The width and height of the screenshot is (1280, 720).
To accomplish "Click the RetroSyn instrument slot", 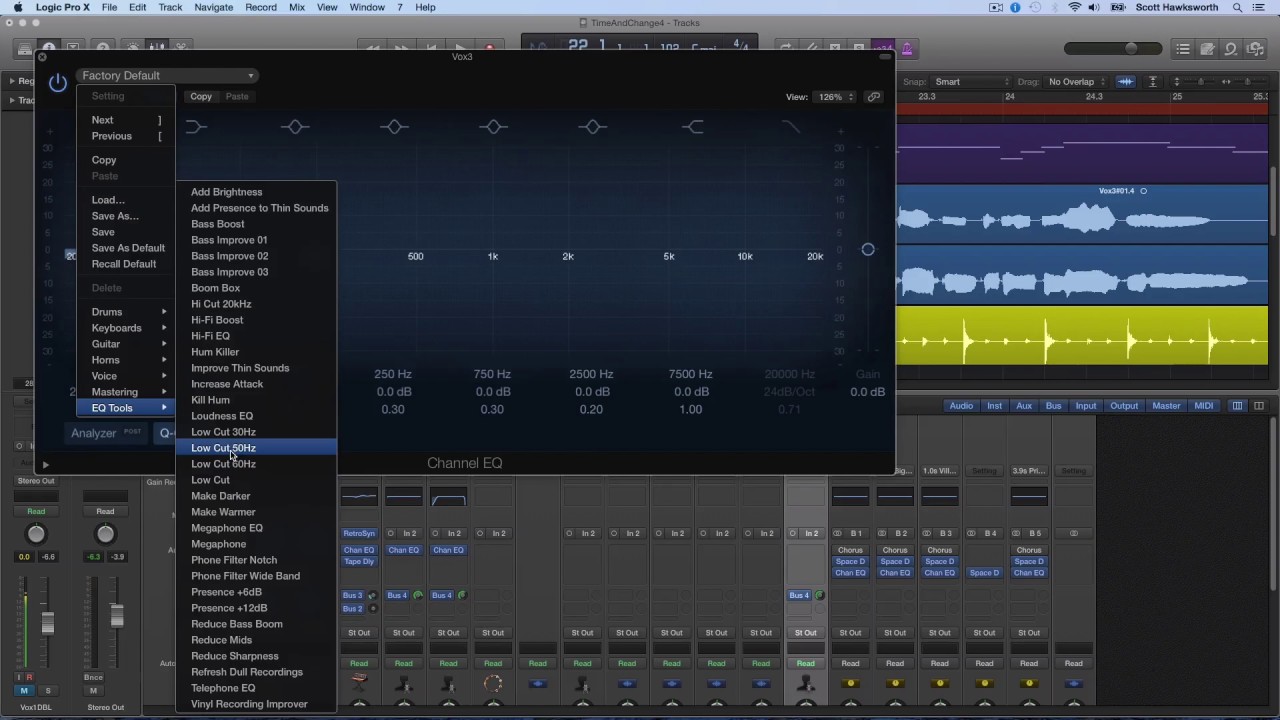I will point(359,534).
